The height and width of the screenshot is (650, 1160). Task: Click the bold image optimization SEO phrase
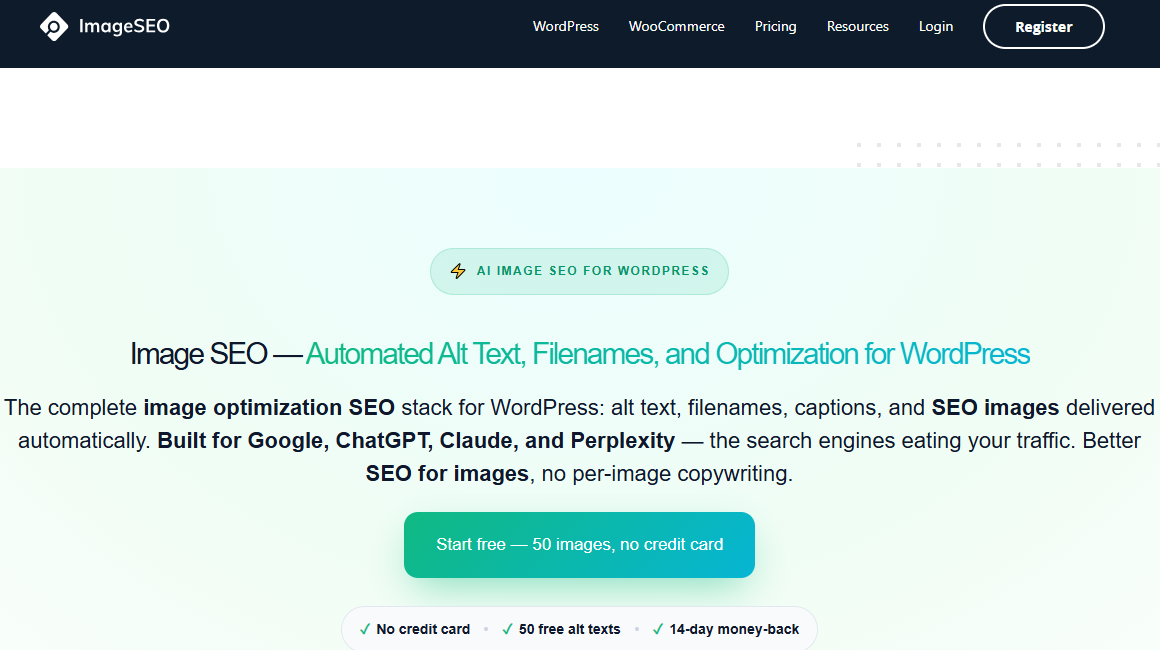point(269,407)
